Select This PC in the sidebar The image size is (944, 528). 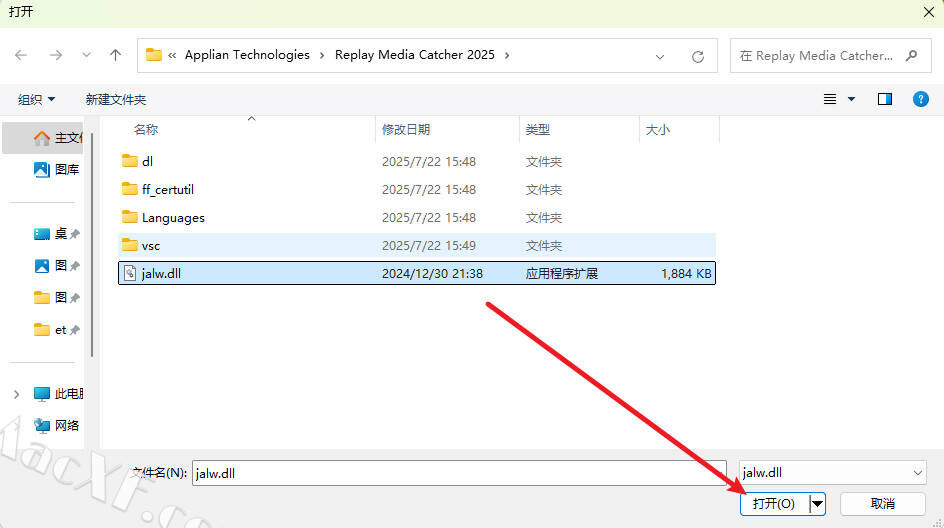58,394
